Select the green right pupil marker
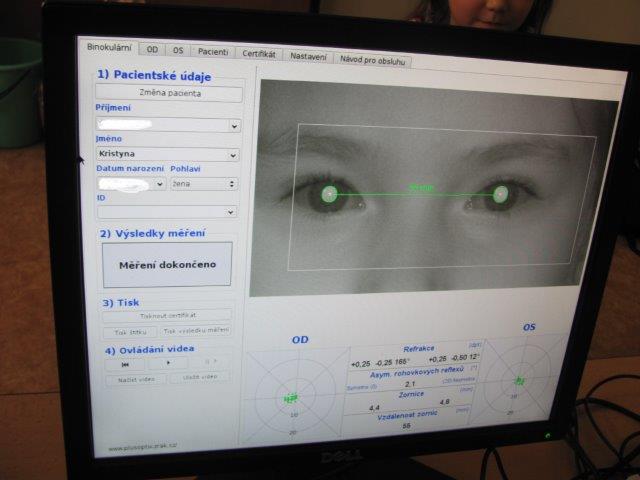 (329, 194)
